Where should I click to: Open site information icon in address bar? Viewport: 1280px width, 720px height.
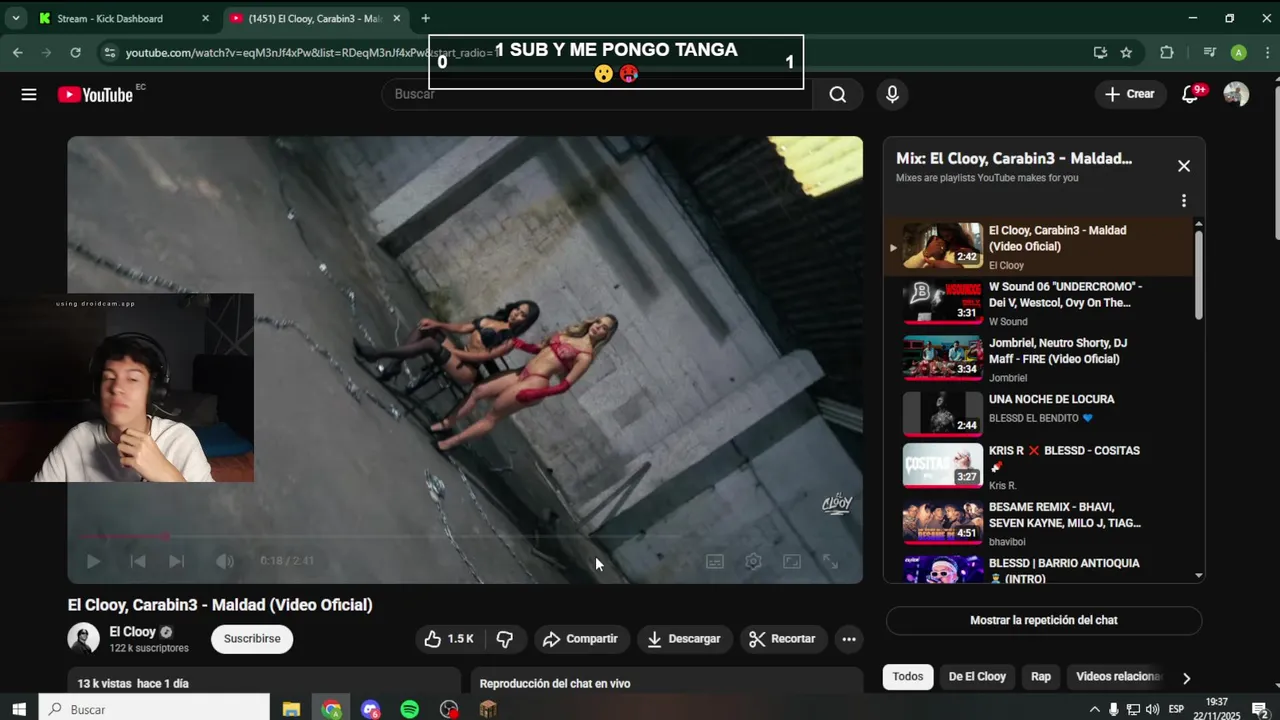[110, 53]
